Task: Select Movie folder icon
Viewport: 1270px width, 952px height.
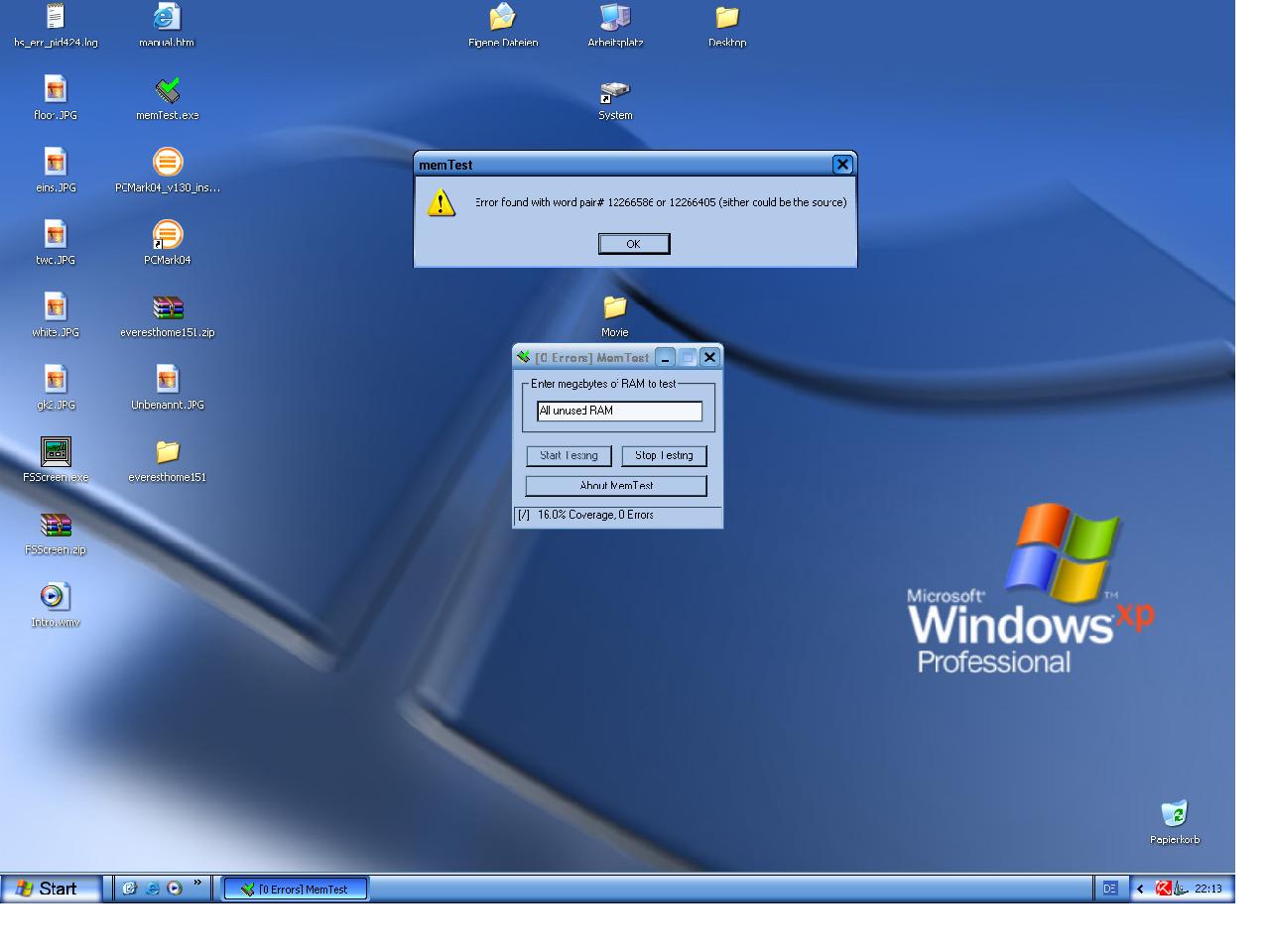Action: (x=615, y=316)
